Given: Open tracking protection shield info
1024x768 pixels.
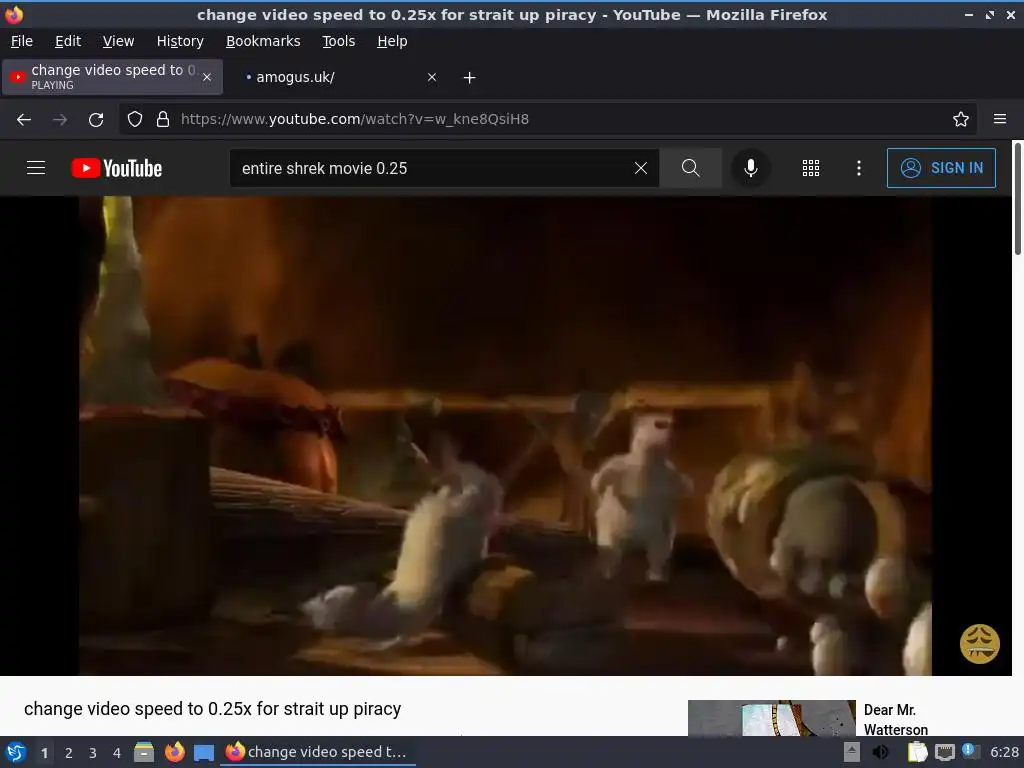Looking at the screenshot, I should tap(135, 119).
